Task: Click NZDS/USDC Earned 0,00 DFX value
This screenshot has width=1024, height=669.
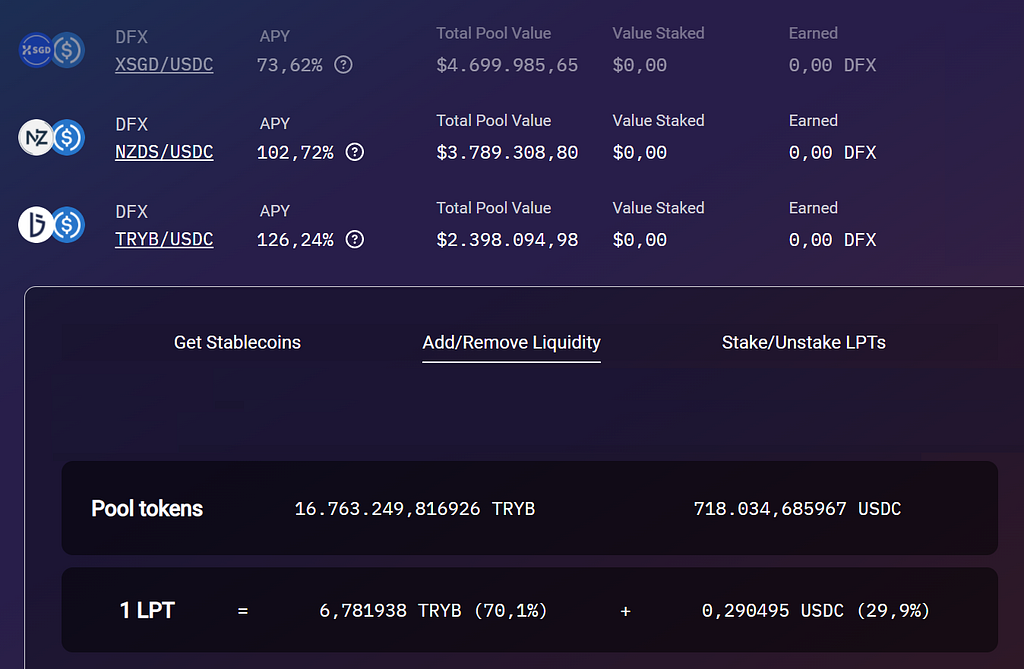Action: coord(833,152)
